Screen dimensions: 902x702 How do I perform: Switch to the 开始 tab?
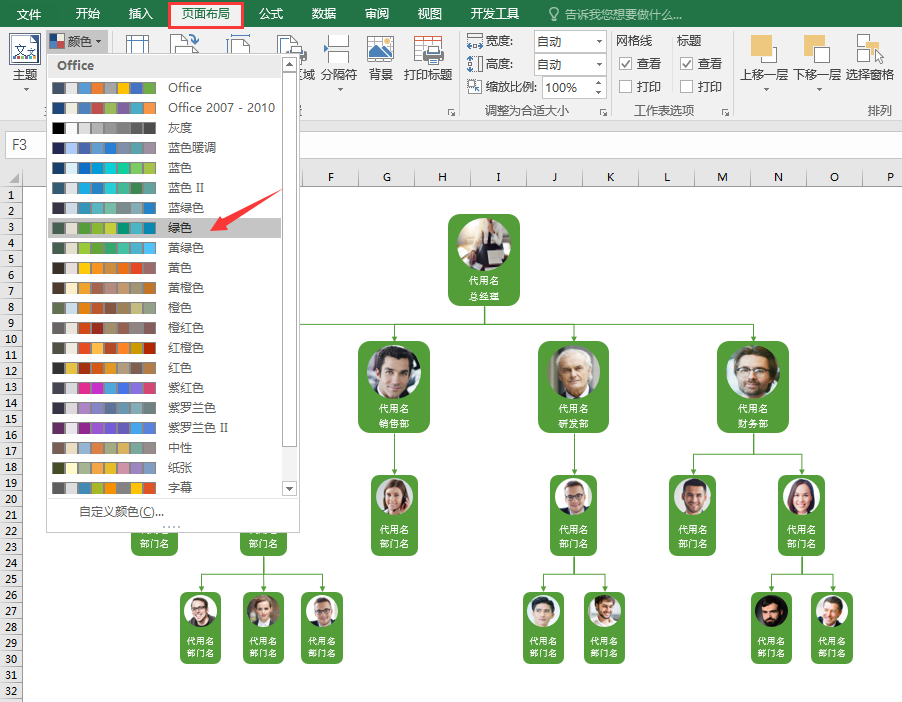tap(87, 14)
